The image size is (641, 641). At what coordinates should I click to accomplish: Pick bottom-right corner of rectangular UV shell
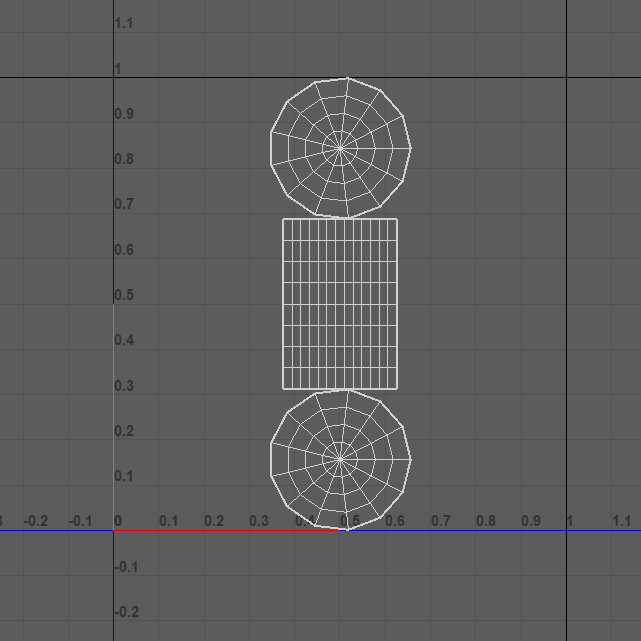coord(397,388)
